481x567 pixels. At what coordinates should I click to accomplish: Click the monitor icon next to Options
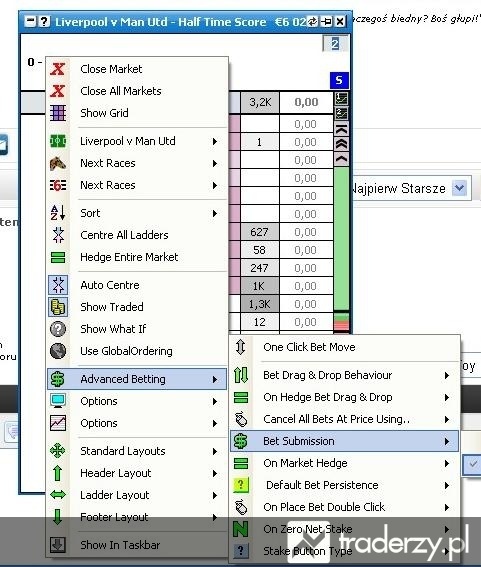(58, 401)
